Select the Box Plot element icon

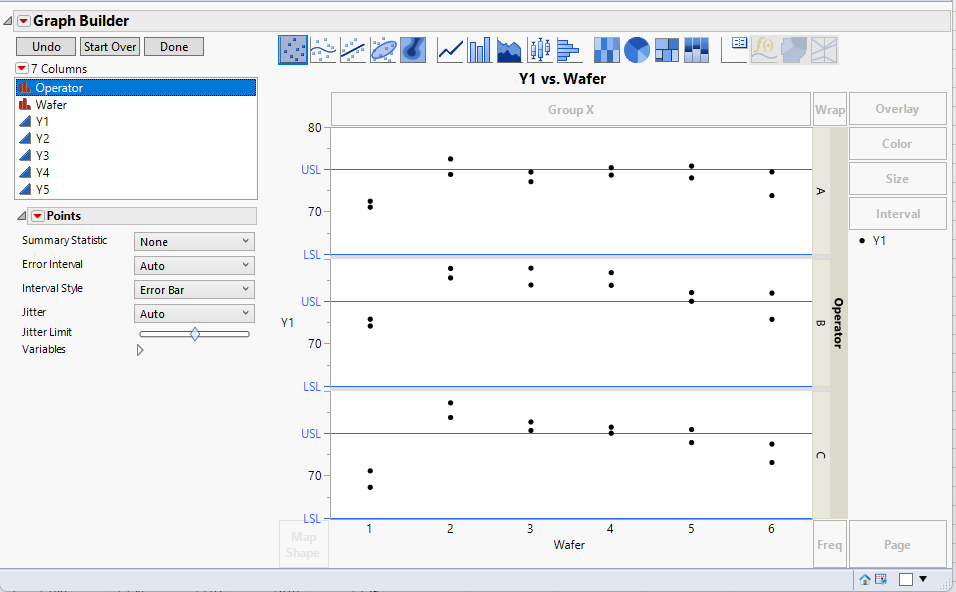click(539, 49)
